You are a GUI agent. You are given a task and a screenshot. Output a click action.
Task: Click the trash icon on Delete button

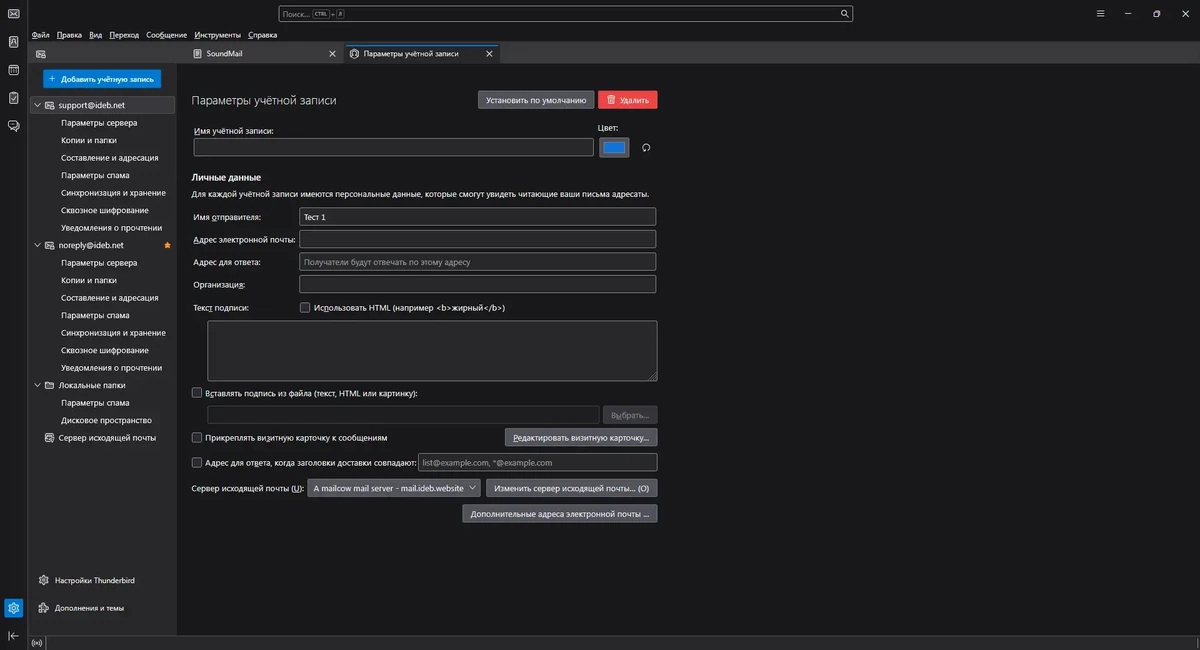point(609,100)
